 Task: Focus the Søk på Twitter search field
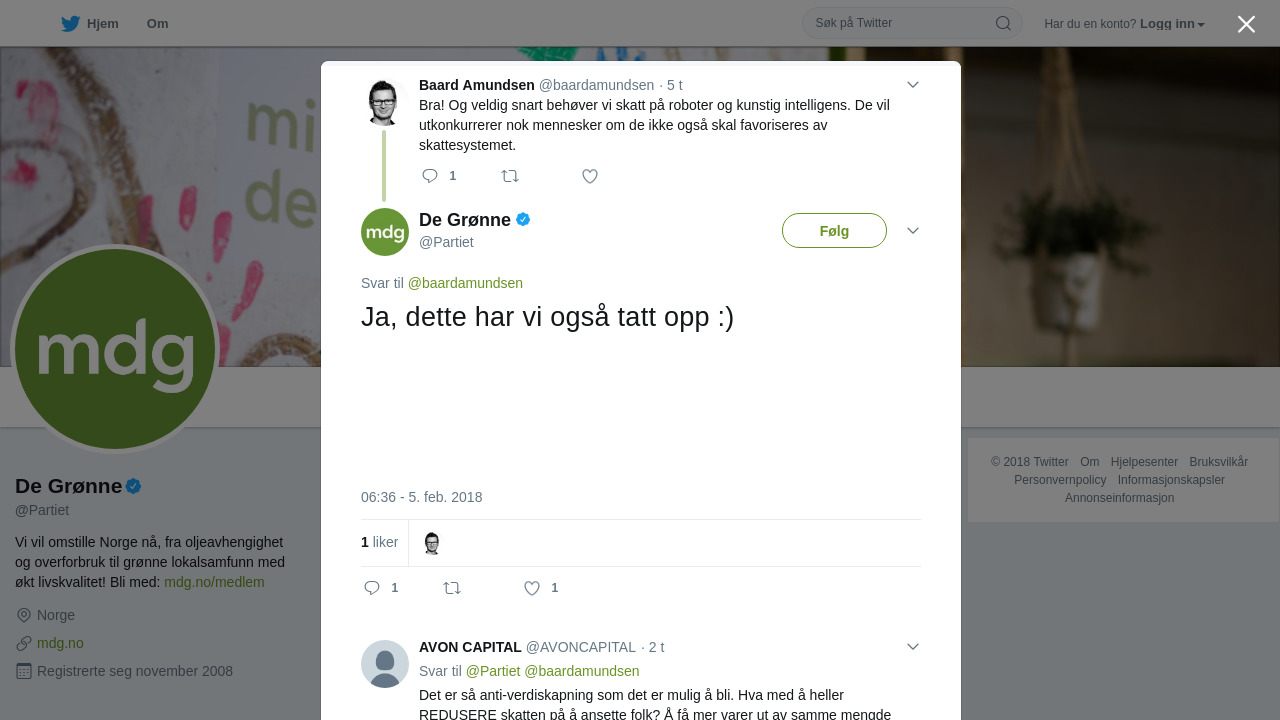912,23
